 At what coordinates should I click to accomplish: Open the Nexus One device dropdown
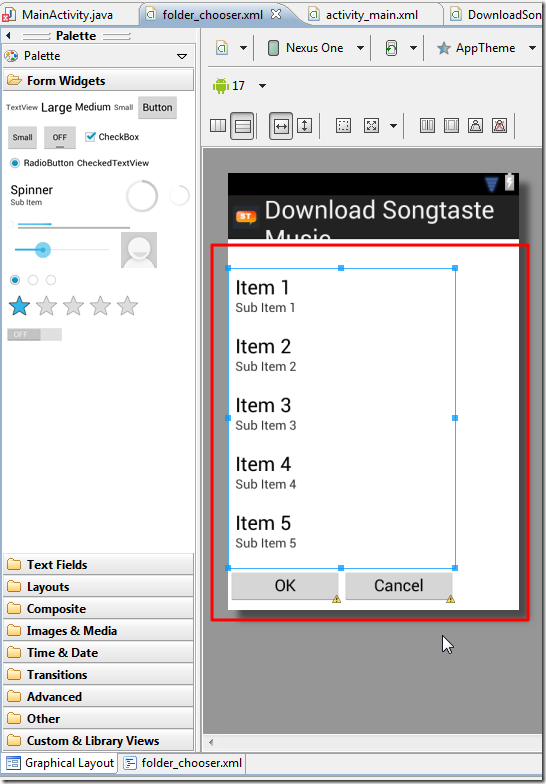pyautogui.click(x=360, y=48)
